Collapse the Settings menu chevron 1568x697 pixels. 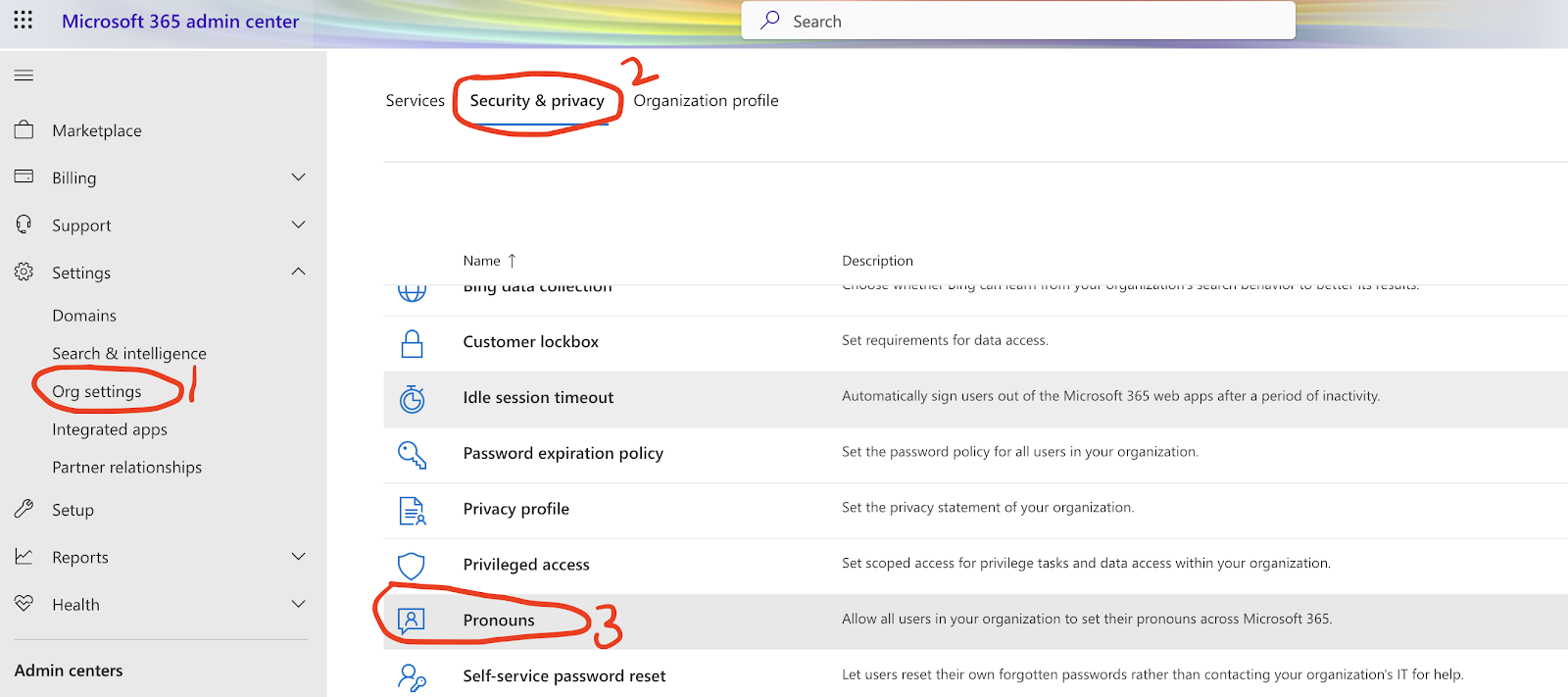pyautogui.click(x=299, y=272)
